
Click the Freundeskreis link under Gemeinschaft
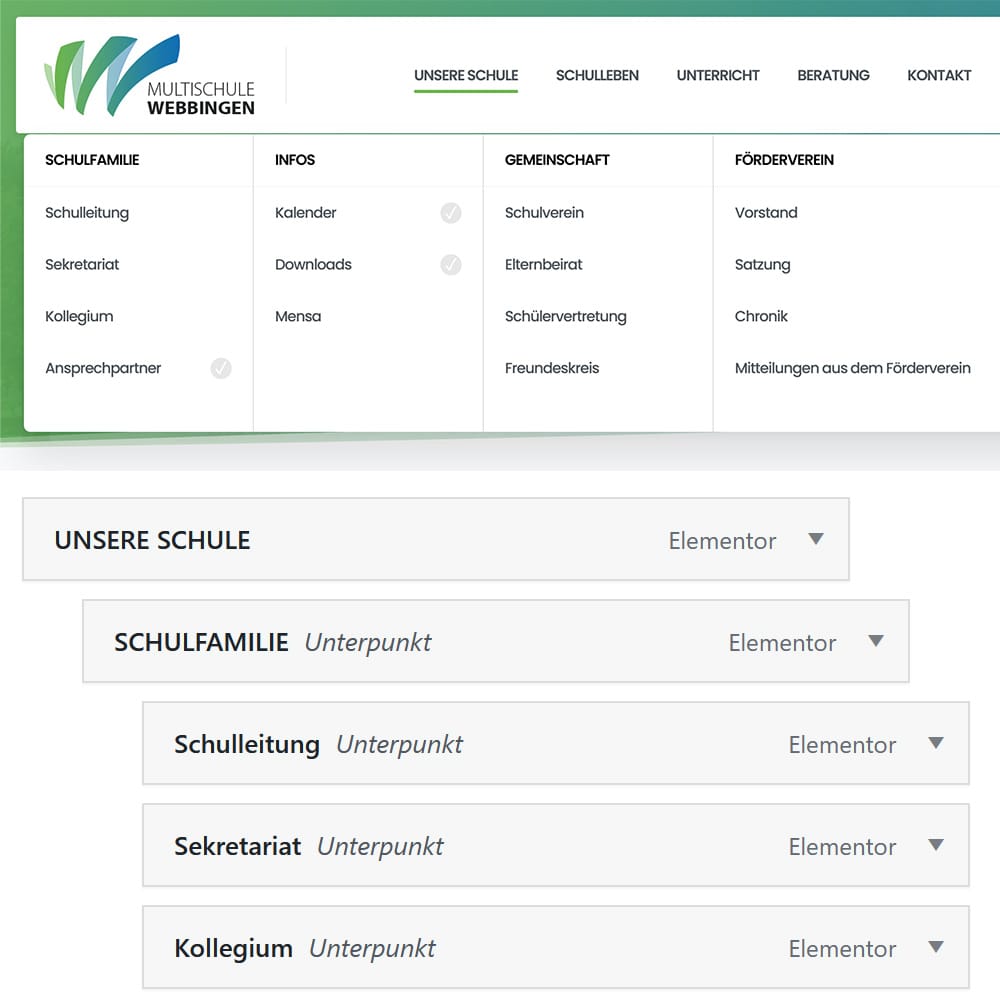coord(552,369)
